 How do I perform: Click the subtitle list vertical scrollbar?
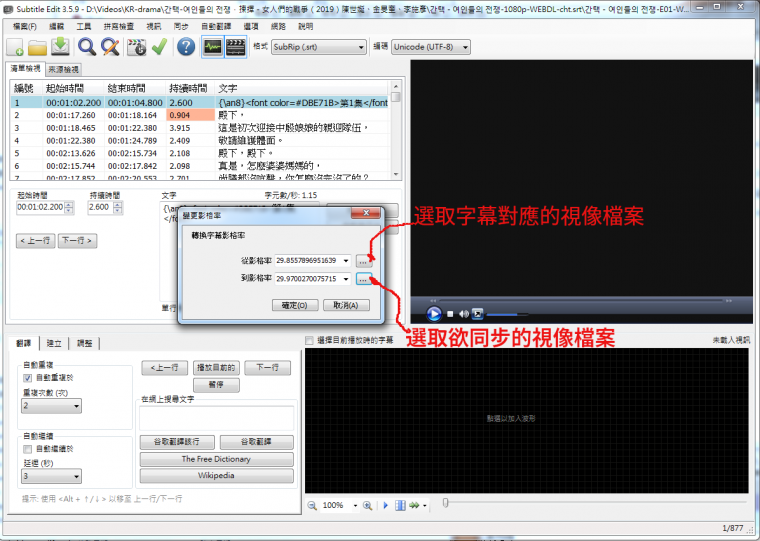click(x=396, y=130)
